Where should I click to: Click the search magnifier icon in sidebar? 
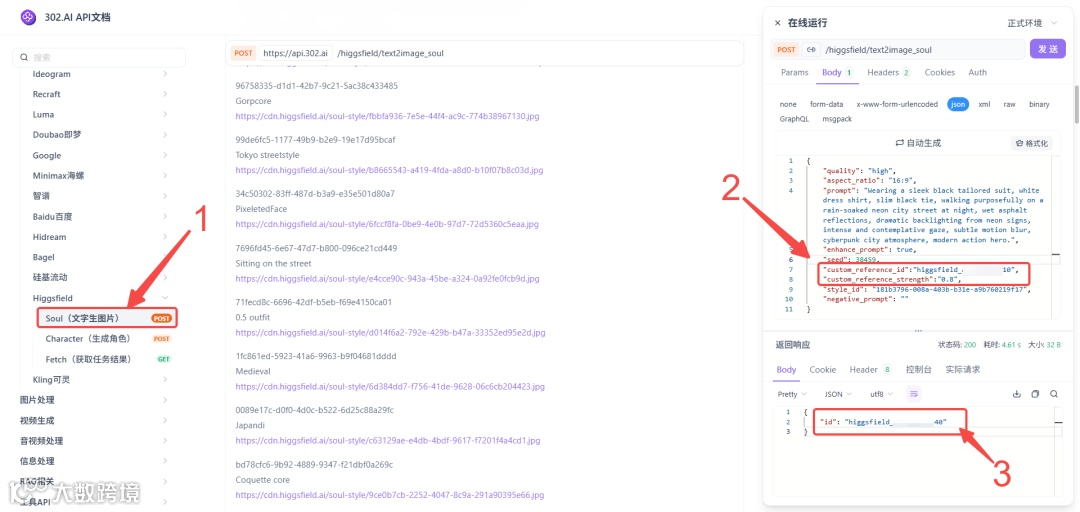tap(24, 57)
